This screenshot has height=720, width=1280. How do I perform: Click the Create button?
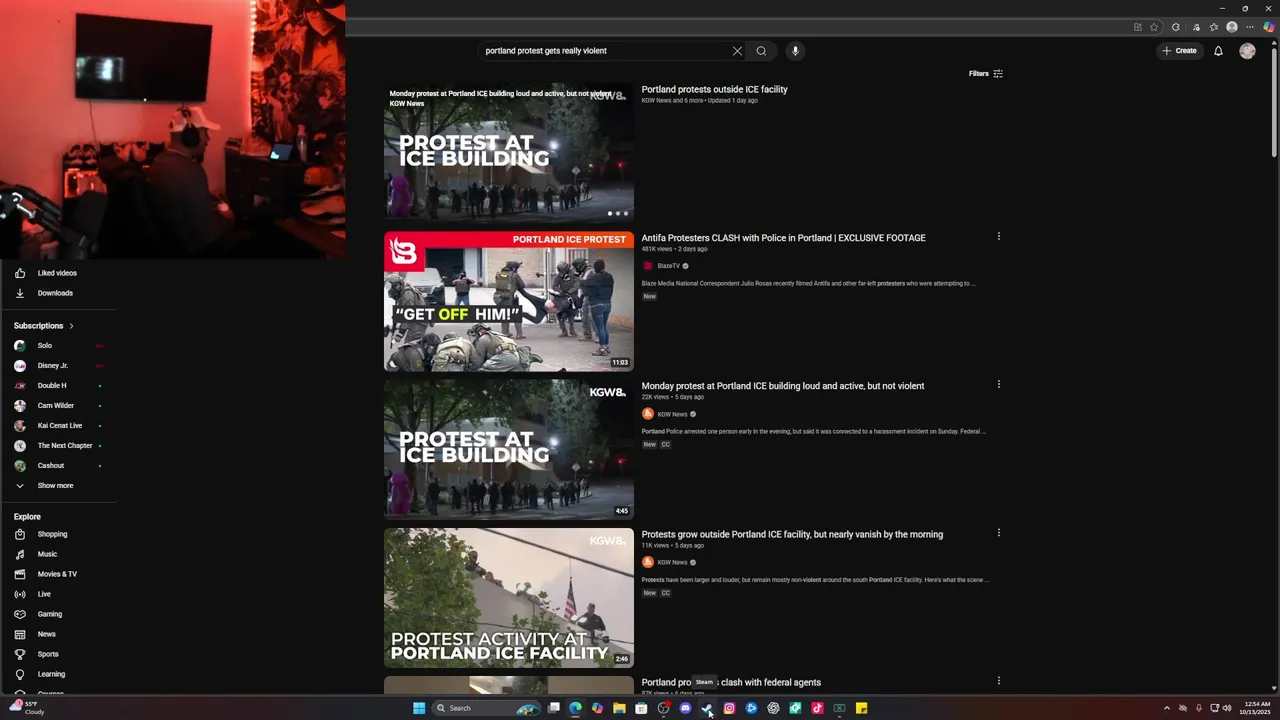[x=1179, y=51]
